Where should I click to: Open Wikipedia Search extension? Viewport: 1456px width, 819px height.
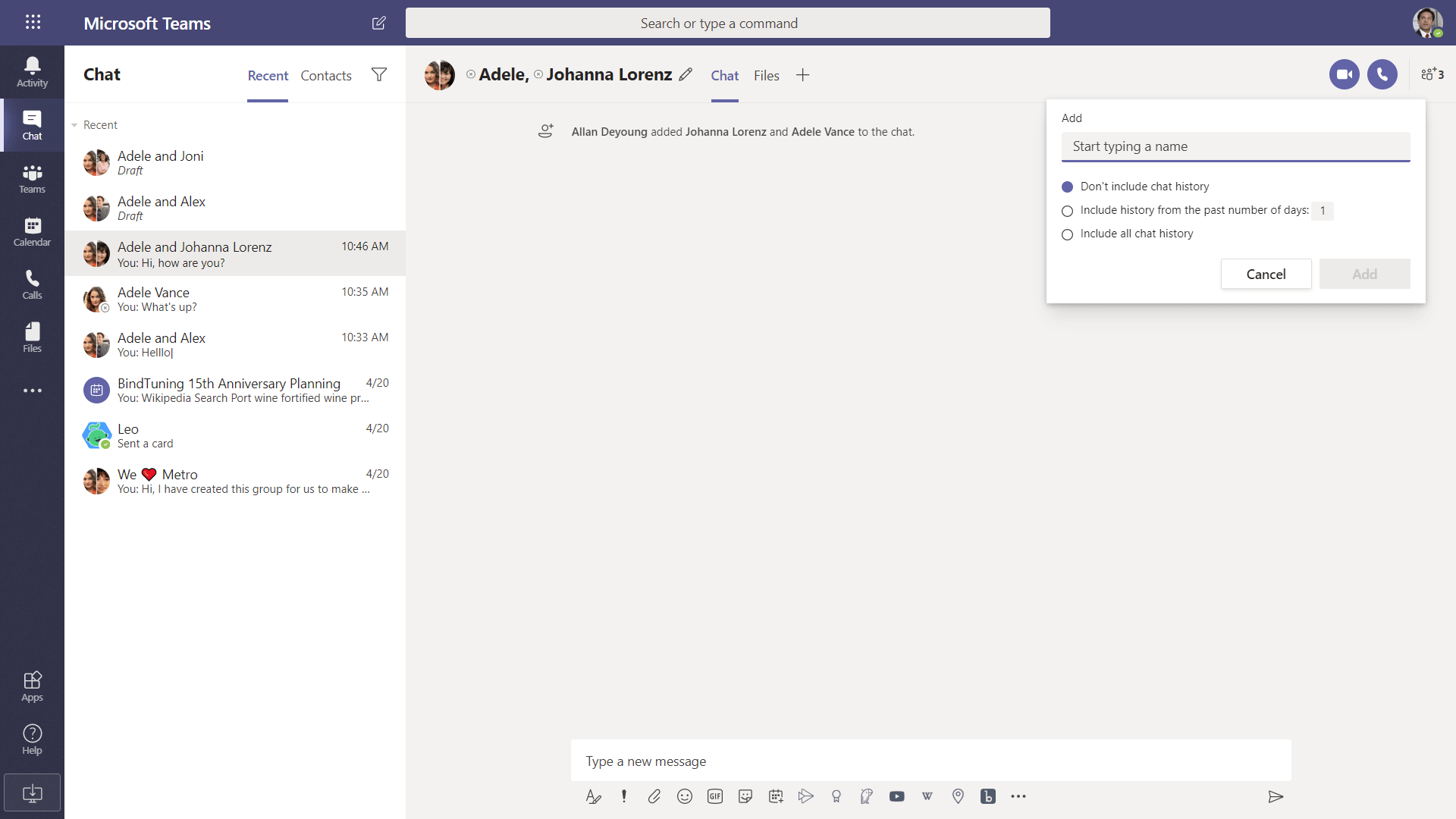[927, 796]
